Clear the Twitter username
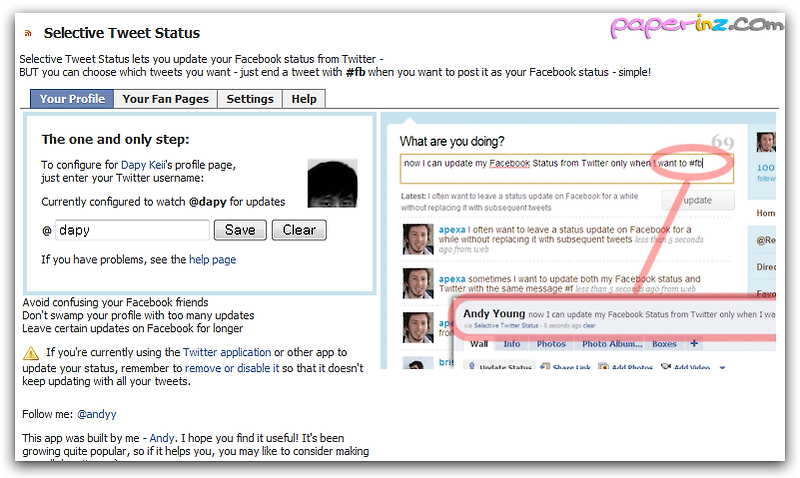Image resolution: width=800 pixels, height=478 pixels. (x=299, y=230)
